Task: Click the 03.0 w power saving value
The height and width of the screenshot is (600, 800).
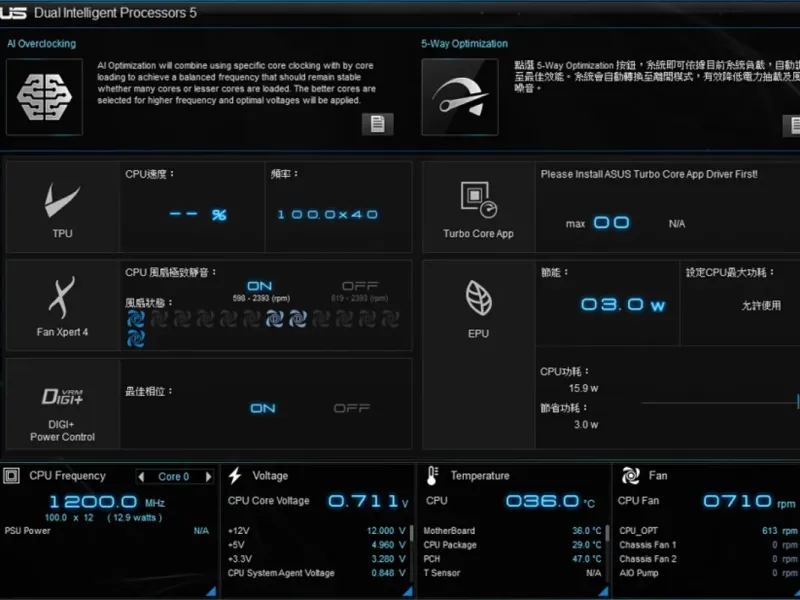Action: tap(623, 305)
